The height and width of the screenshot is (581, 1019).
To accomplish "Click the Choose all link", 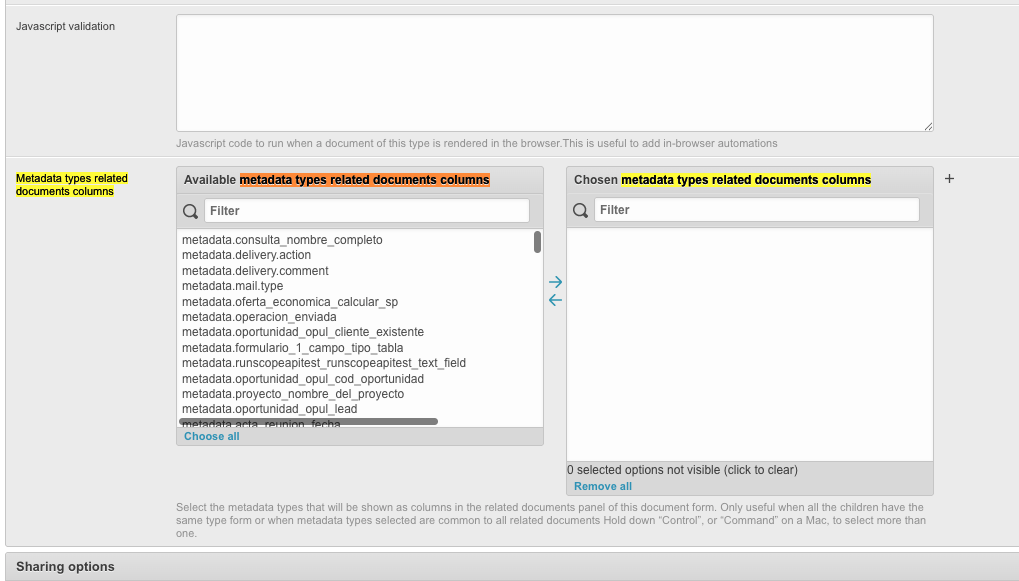I will click(x=211, y=435).
